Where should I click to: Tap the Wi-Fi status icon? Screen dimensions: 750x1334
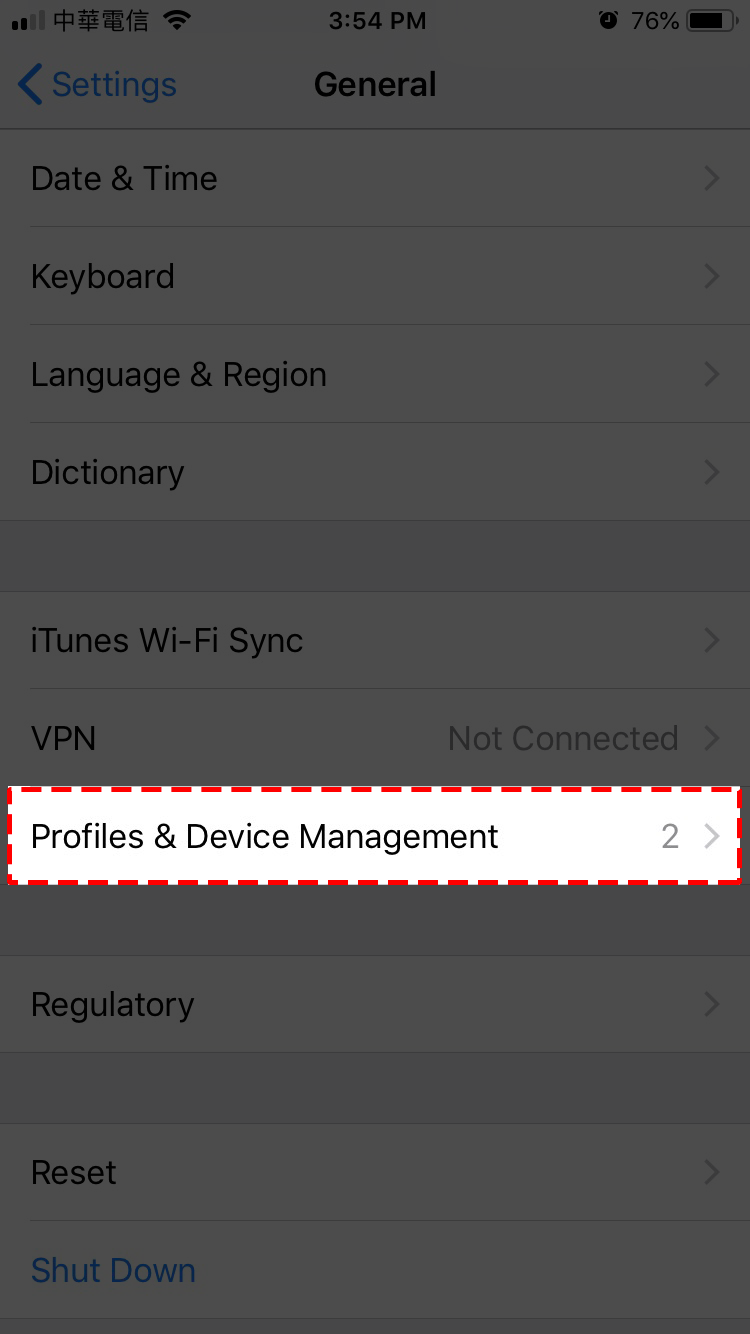177,21
